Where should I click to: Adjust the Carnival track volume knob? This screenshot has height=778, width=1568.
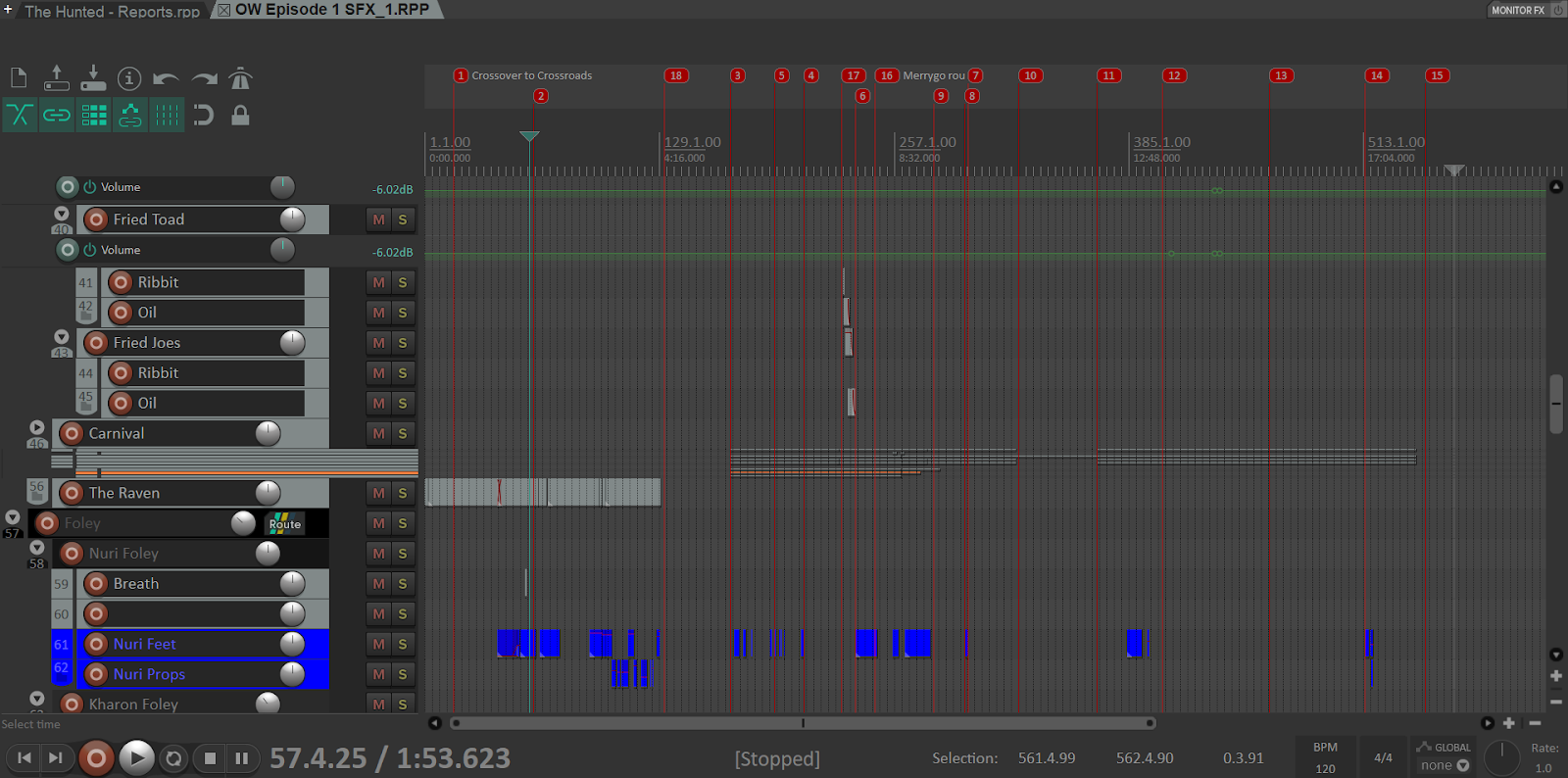[268, 433]
